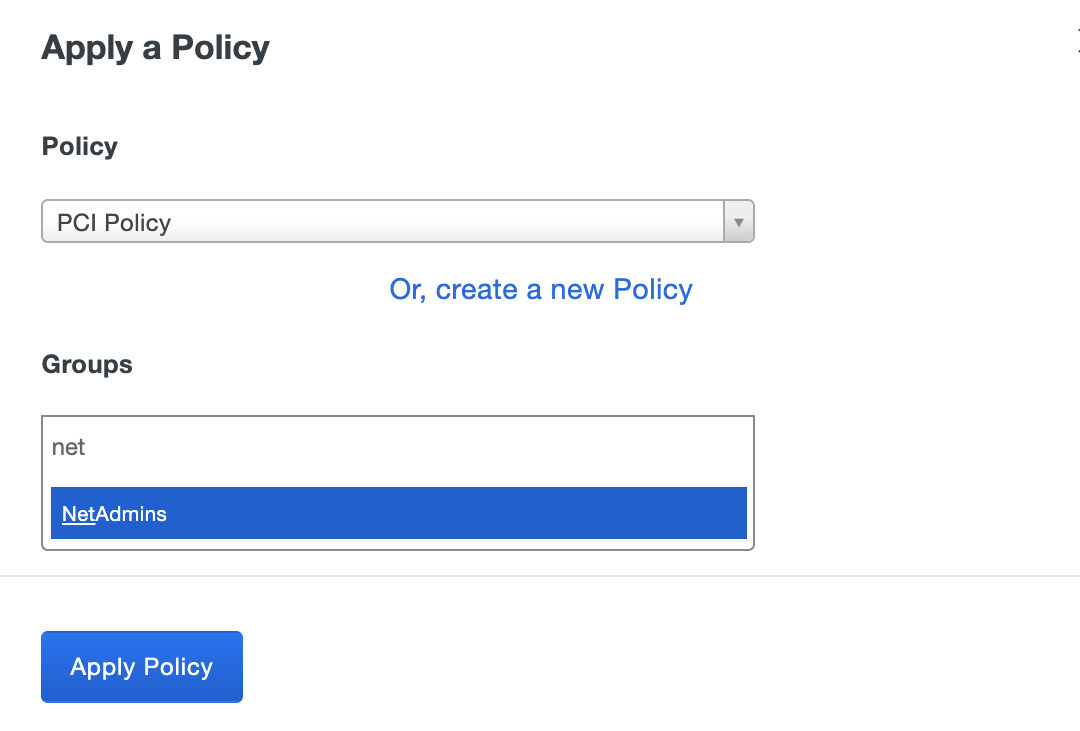
Task: Click 'Or, create a new Policy' link
Action: (541, 289)
